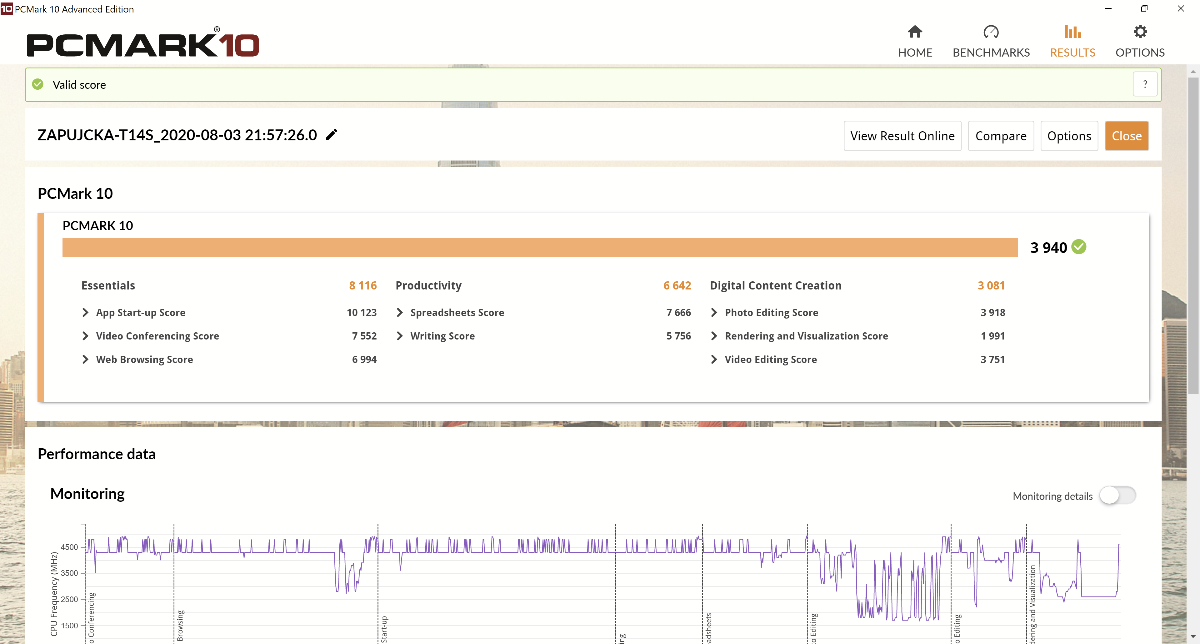The width and height of the screenshot is (1200, 644).
Task: Click the green check next to 3 940
Action: (1079, 247)
